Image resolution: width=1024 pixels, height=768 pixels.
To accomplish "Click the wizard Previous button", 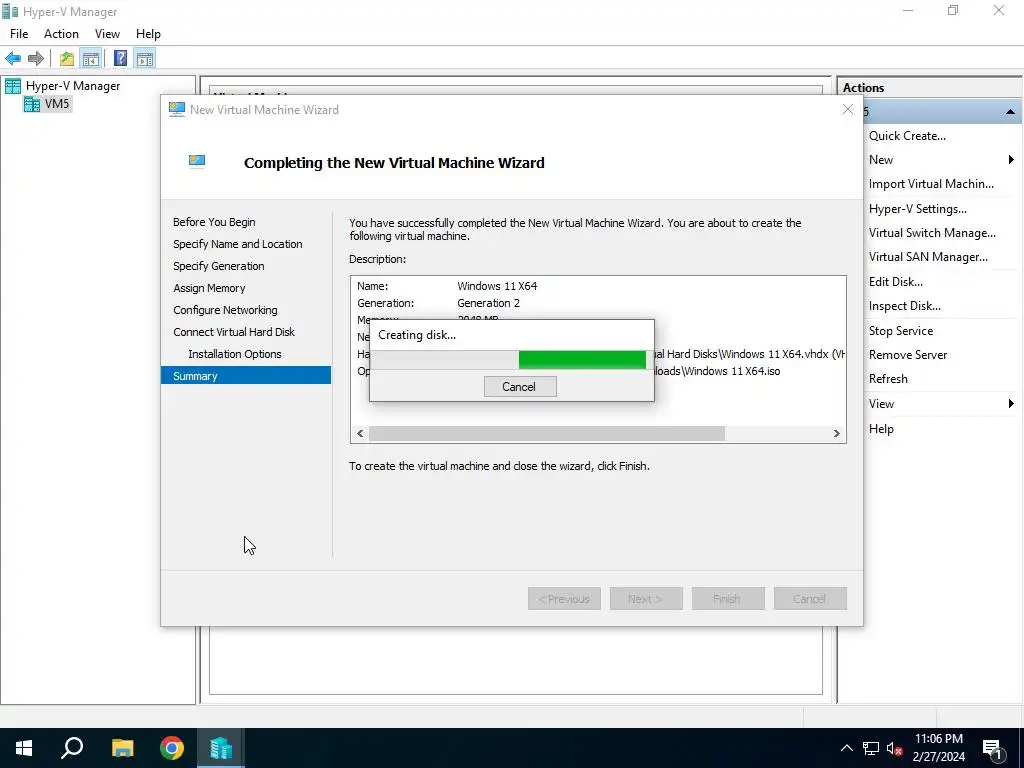I will coord(564,599).
